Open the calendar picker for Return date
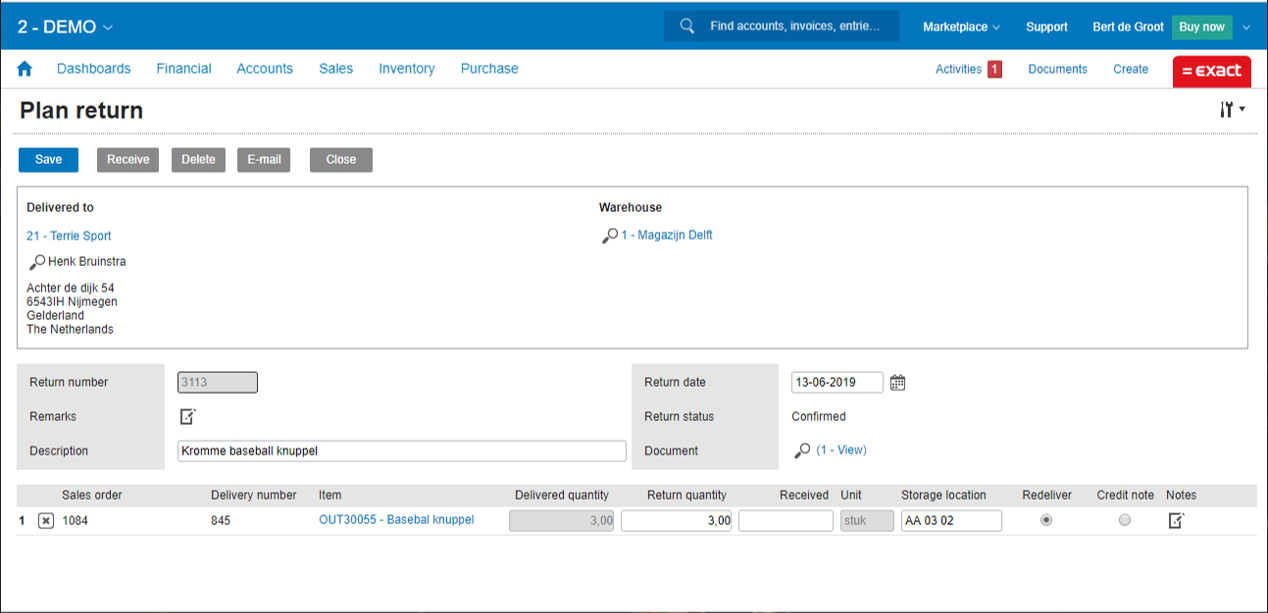The image size is (1268, 613). click(x=897, y=382)
